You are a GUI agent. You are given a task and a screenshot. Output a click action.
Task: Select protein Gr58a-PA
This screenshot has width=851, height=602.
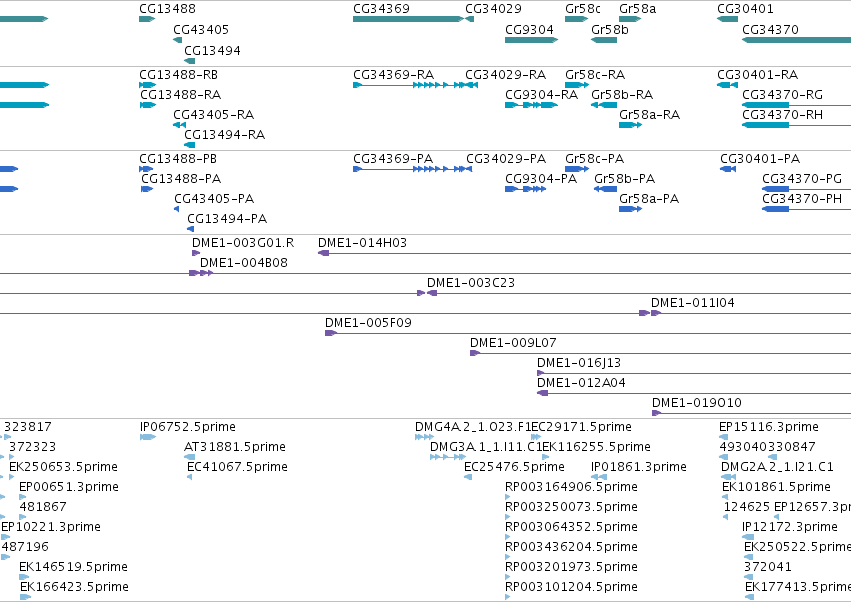pos(649,199)
